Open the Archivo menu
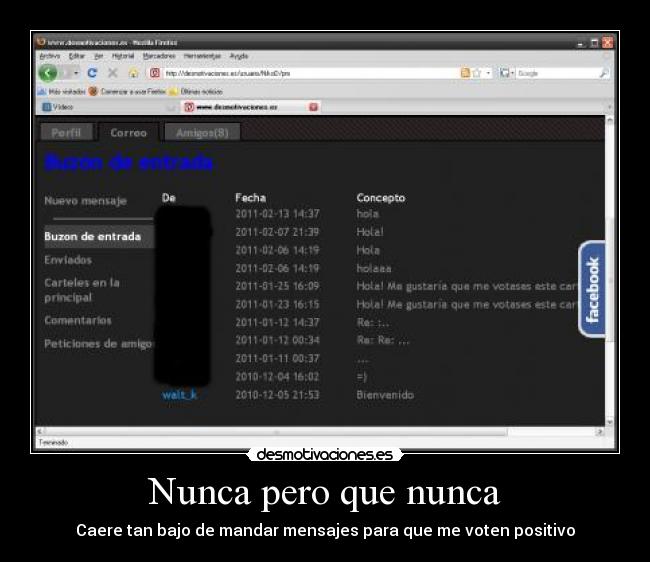 click(50, 56)
